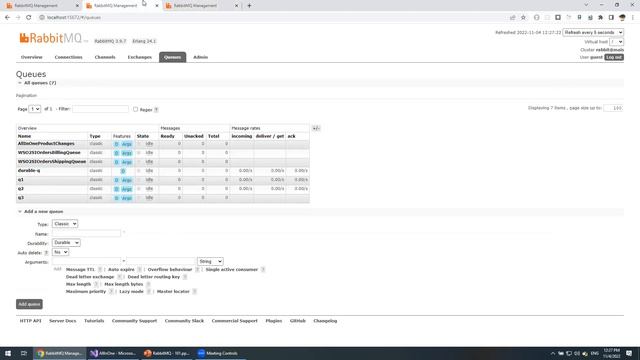
Task: Open help for Single active consumer
Action: [x=263, y=270]
